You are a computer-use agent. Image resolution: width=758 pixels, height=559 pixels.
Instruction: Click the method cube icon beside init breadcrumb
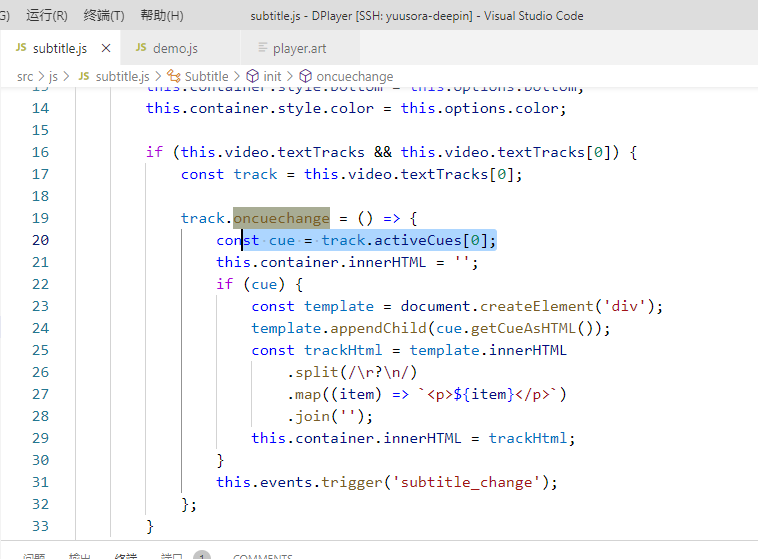[x=252, y=76]
